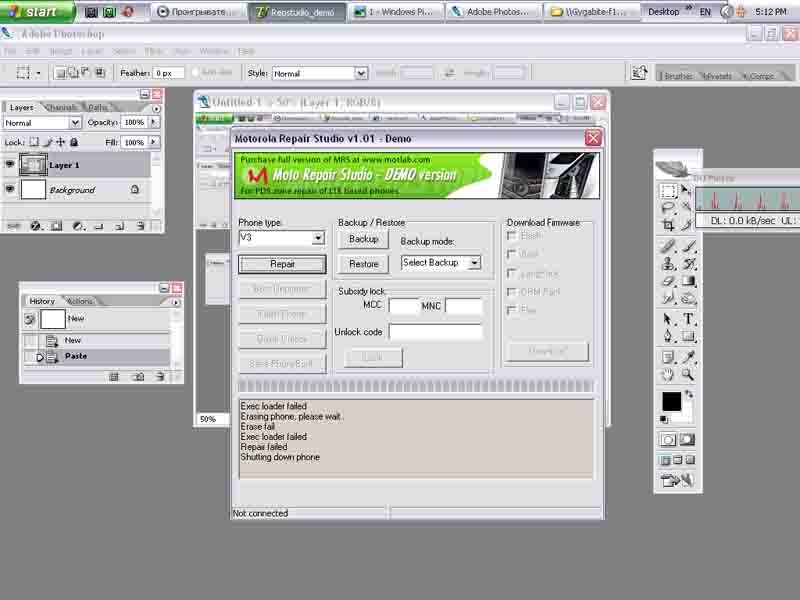Tick the Flash firmware checkbox
The image size is (800, 600).
click(x=511, y=235)
